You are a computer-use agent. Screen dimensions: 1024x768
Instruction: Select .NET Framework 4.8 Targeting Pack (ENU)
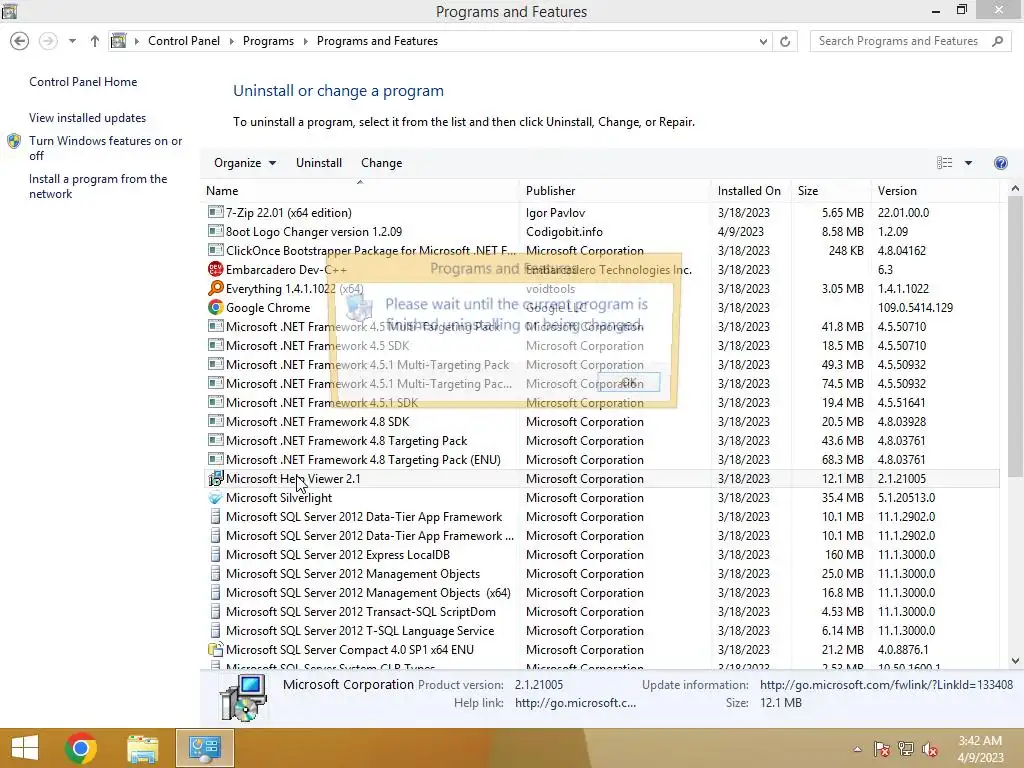pyautogui.click(x=600, y=460)
